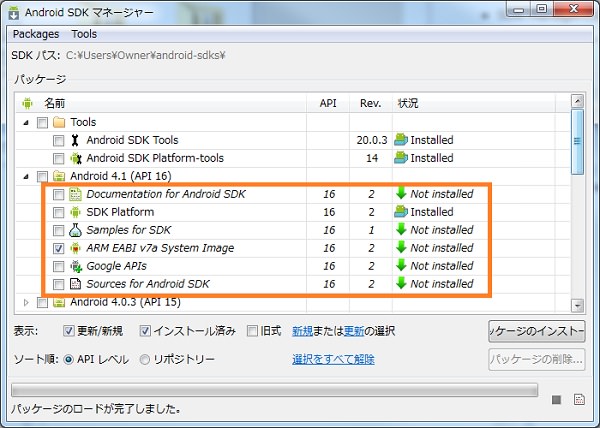Click the Not installed arrow for Sources for Android SDK
The image size is (600, 428).
tap(401, 283)
